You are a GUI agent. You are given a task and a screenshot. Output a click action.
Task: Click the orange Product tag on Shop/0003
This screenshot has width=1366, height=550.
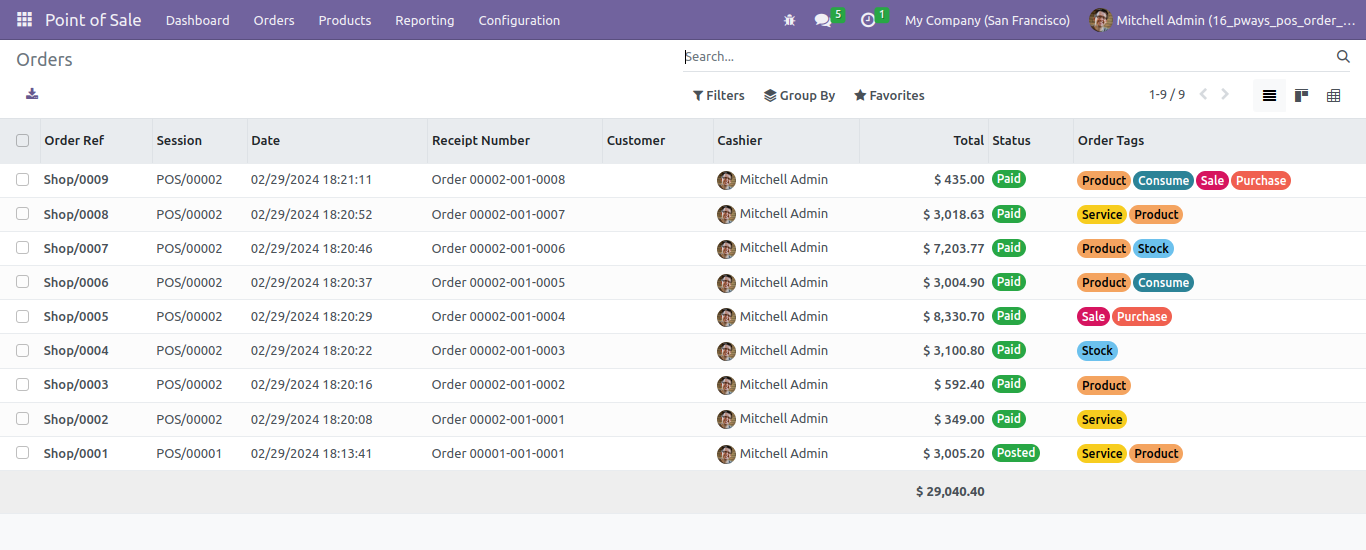coord(1104,385)
